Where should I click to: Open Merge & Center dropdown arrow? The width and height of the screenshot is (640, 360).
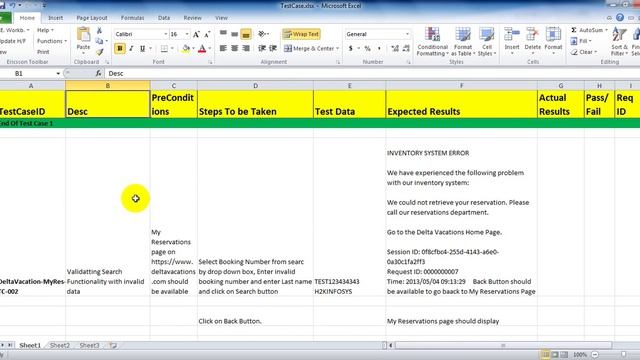338,49
